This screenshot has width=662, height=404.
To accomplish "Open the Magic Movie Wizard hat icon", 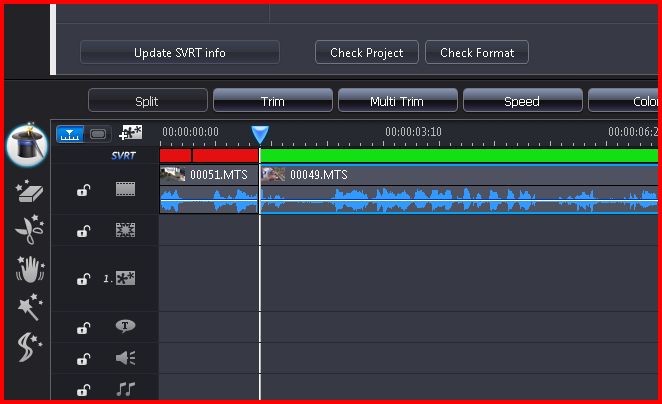I will 27,146.
